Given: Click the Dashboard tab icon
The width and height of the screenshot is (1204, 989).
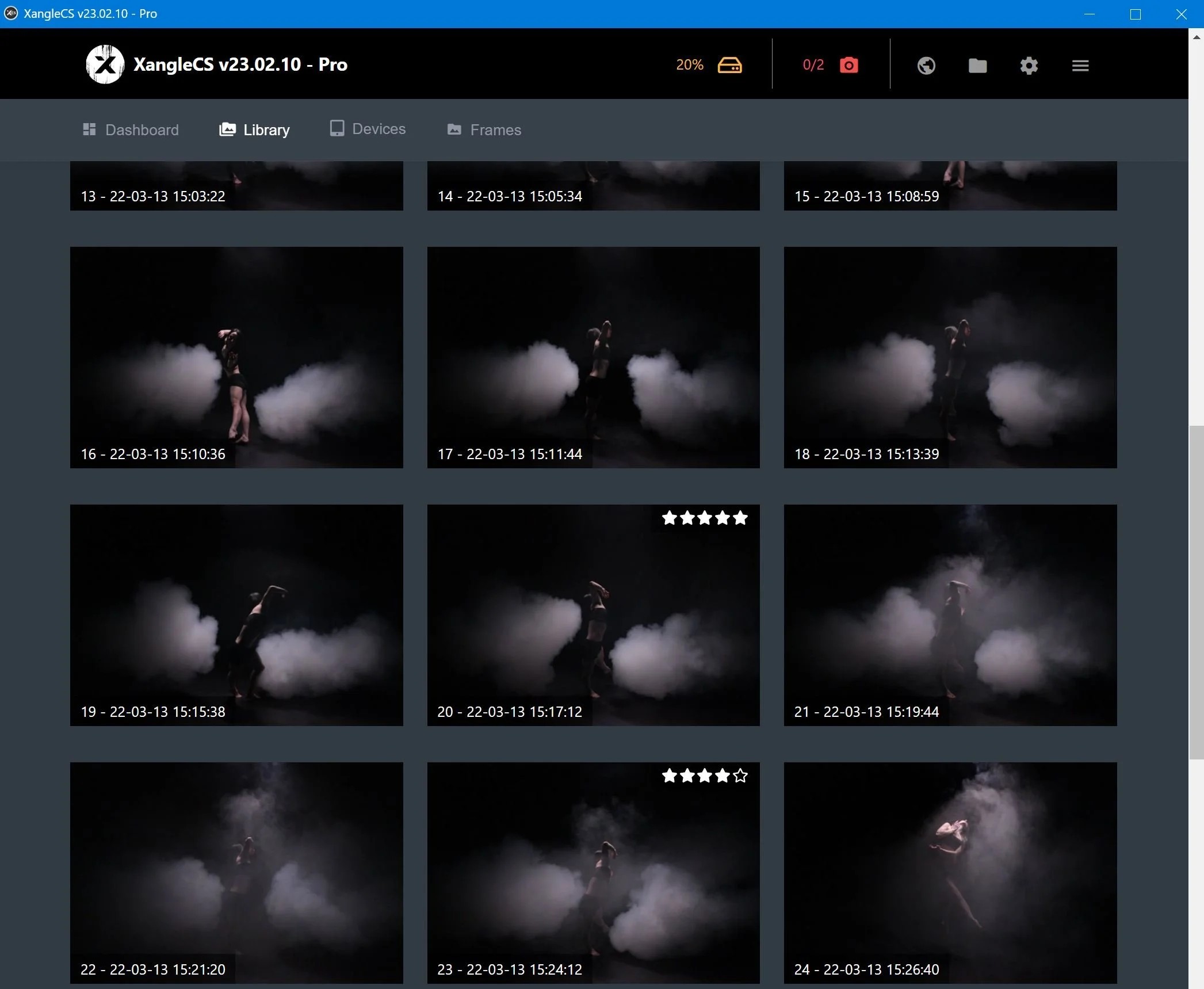Looking at the screenshot, I should click(89, 129).
